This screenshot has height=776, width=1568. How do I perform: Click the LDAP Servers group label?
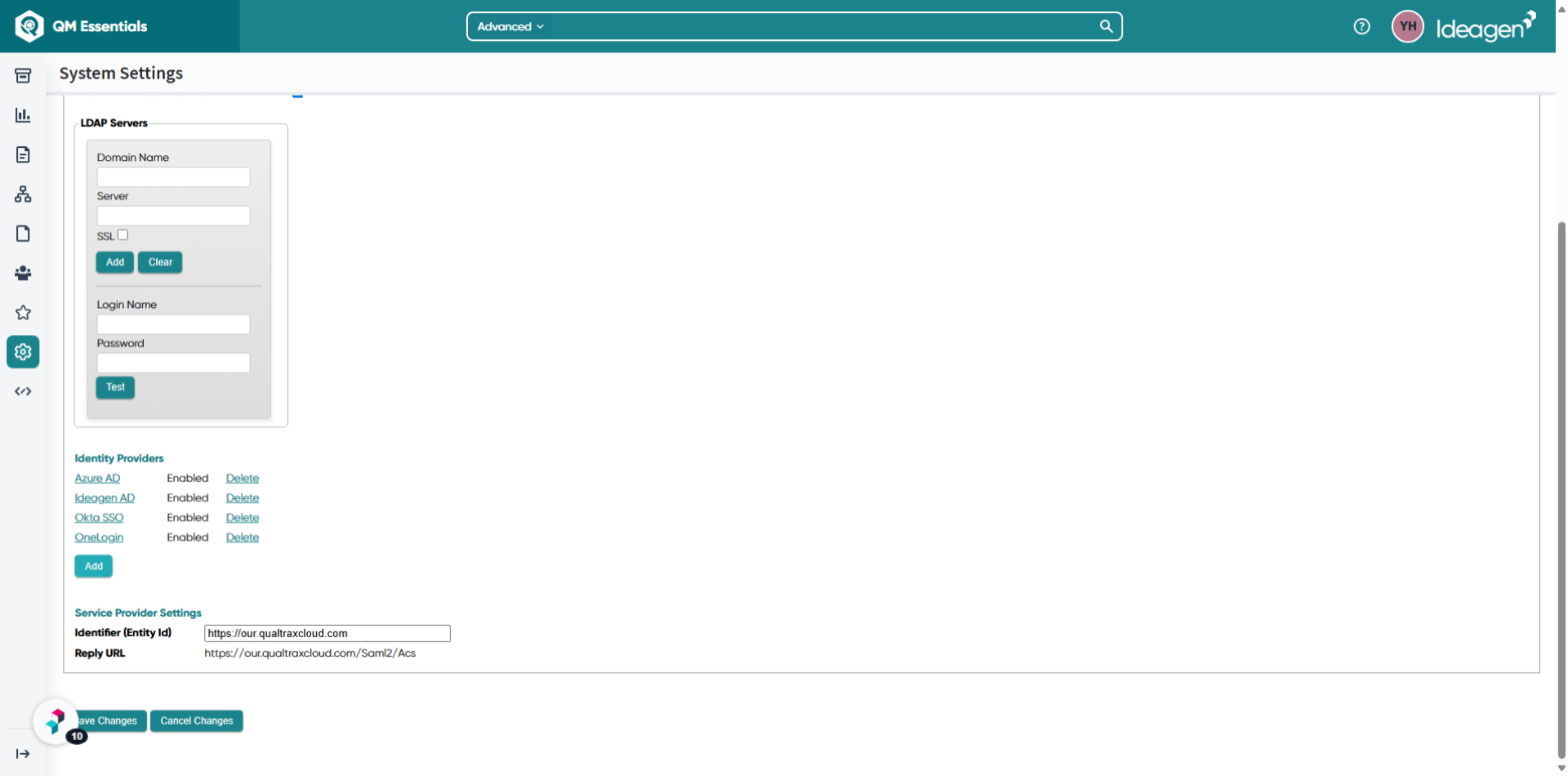(x=114, y=123)
